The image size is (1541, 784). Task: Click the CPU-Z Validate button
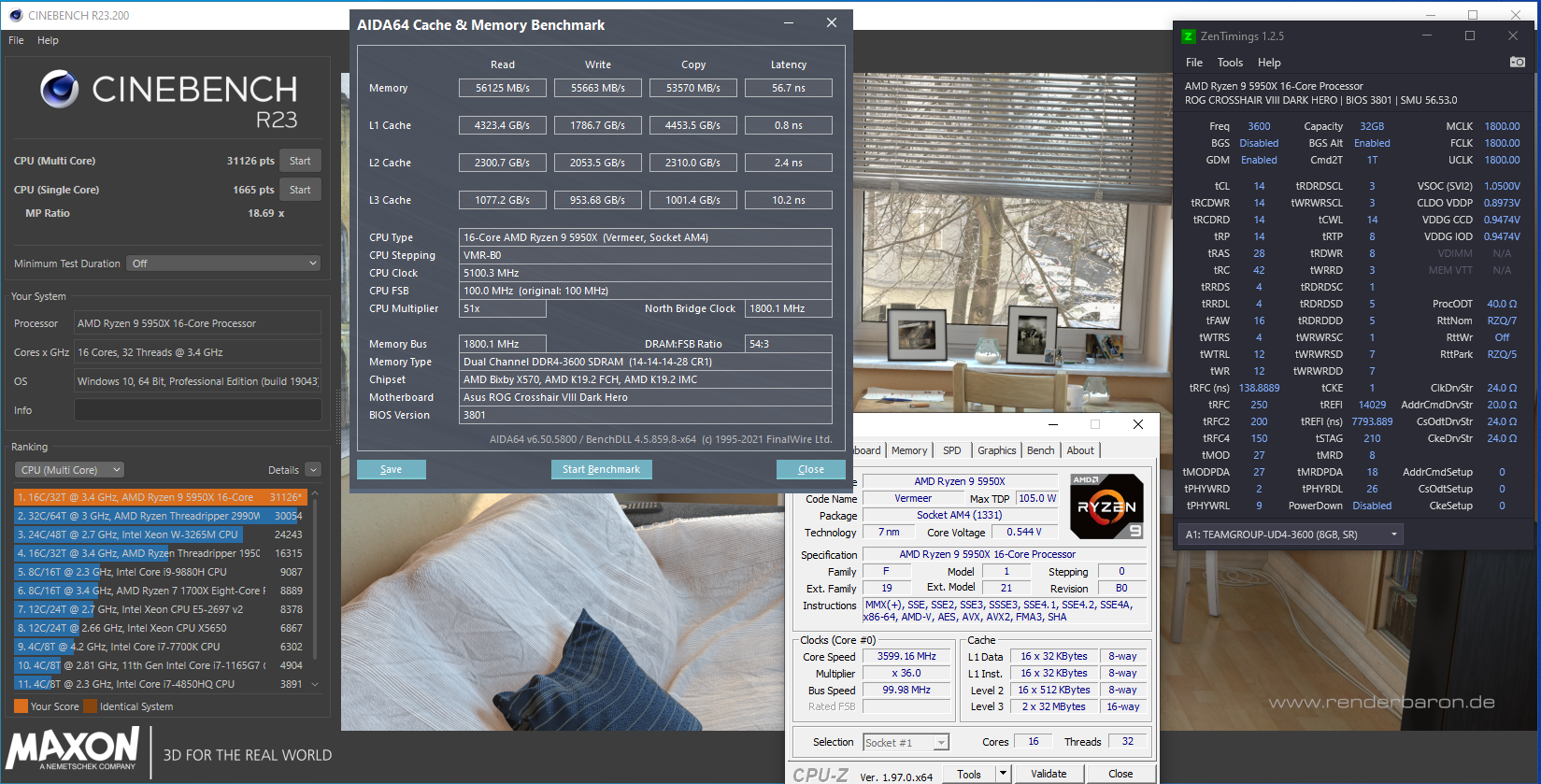(1049, 774)
